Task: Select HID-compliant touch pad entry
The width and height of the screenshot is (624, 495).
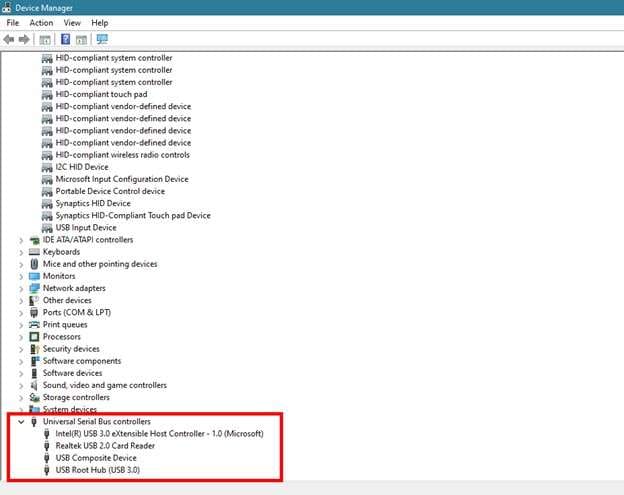Action: pos(101,94)
